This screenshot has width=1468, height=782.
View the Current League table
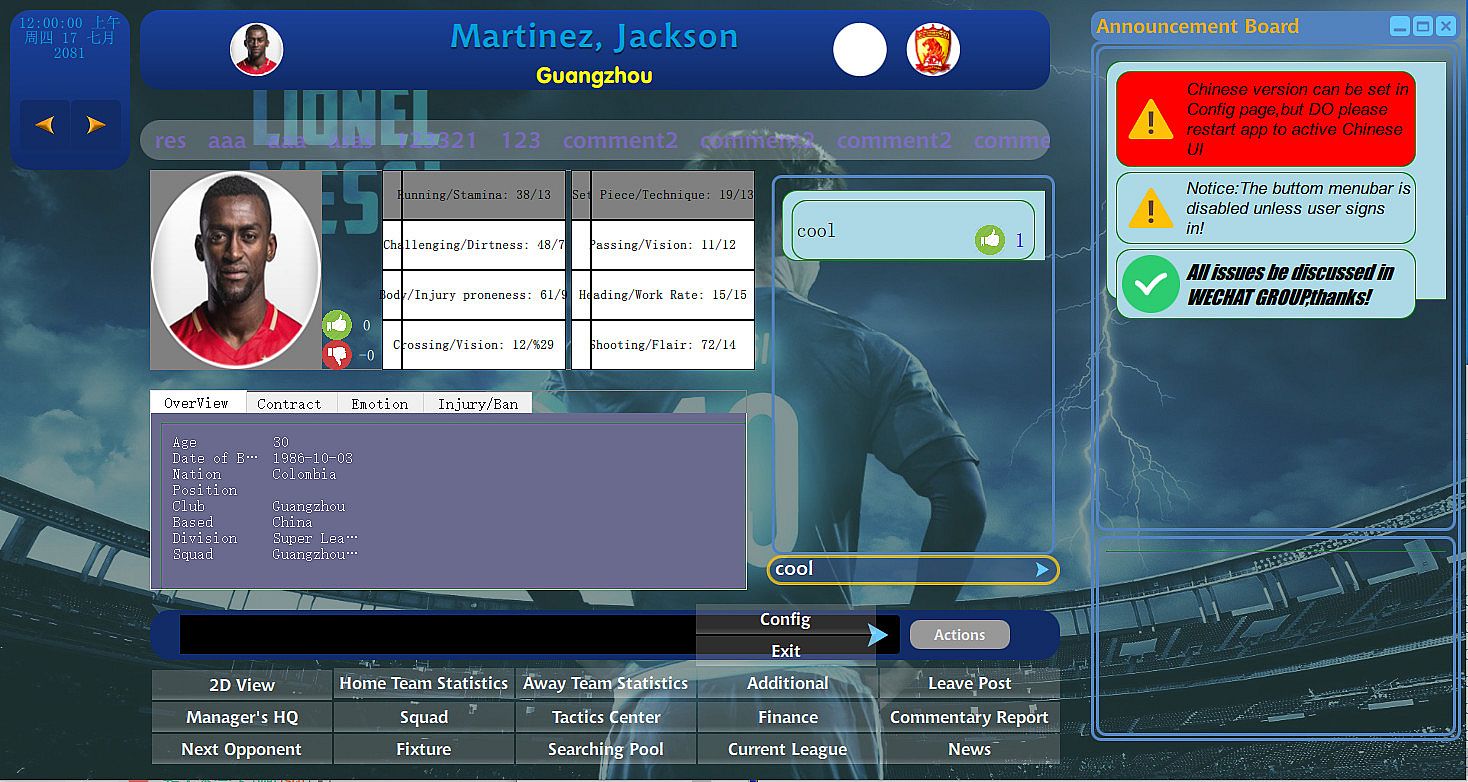788,749
